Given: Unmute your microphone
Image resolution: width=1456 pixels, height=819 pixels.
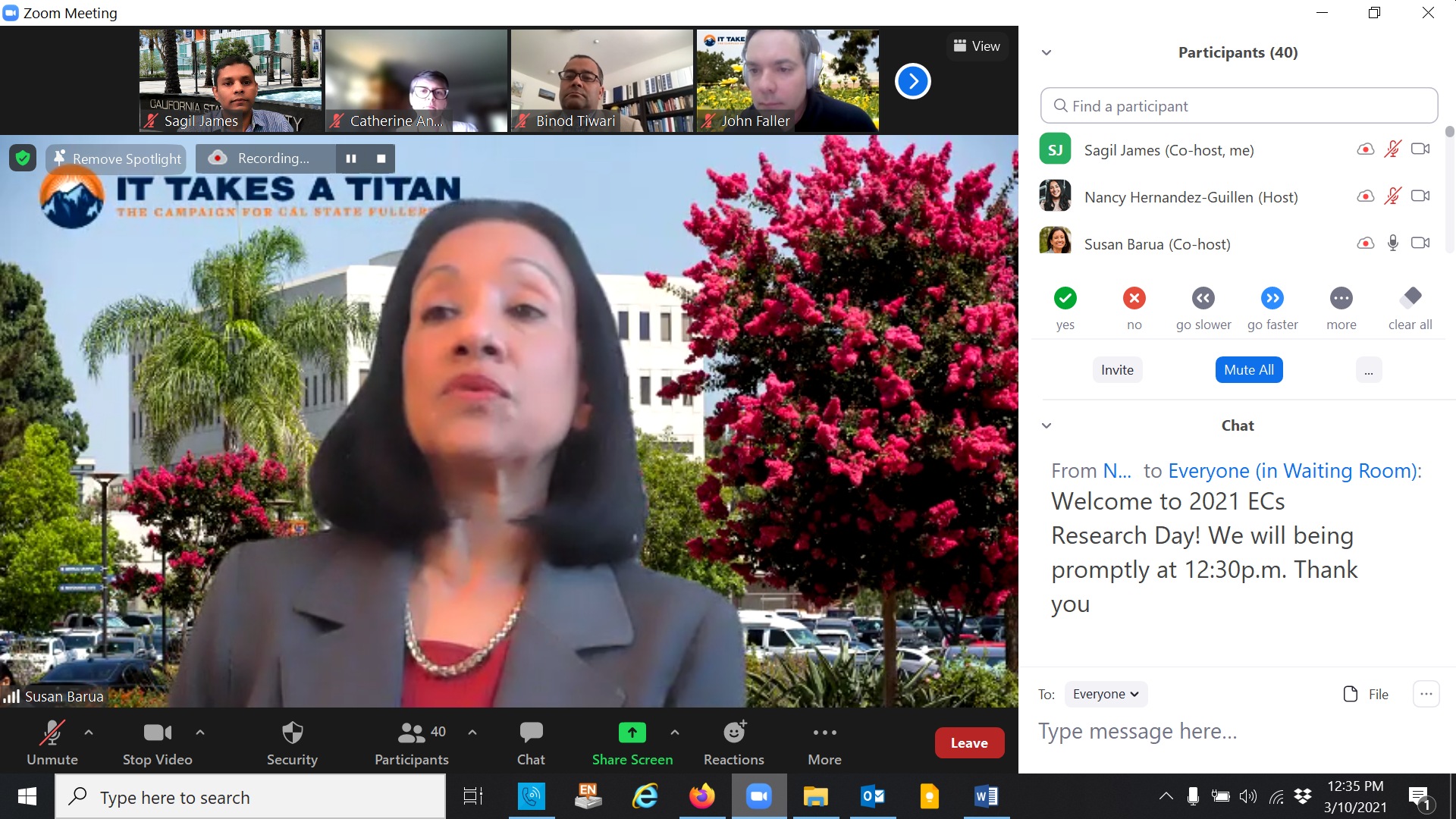Looking at the screenshot, I should (52, 742).
